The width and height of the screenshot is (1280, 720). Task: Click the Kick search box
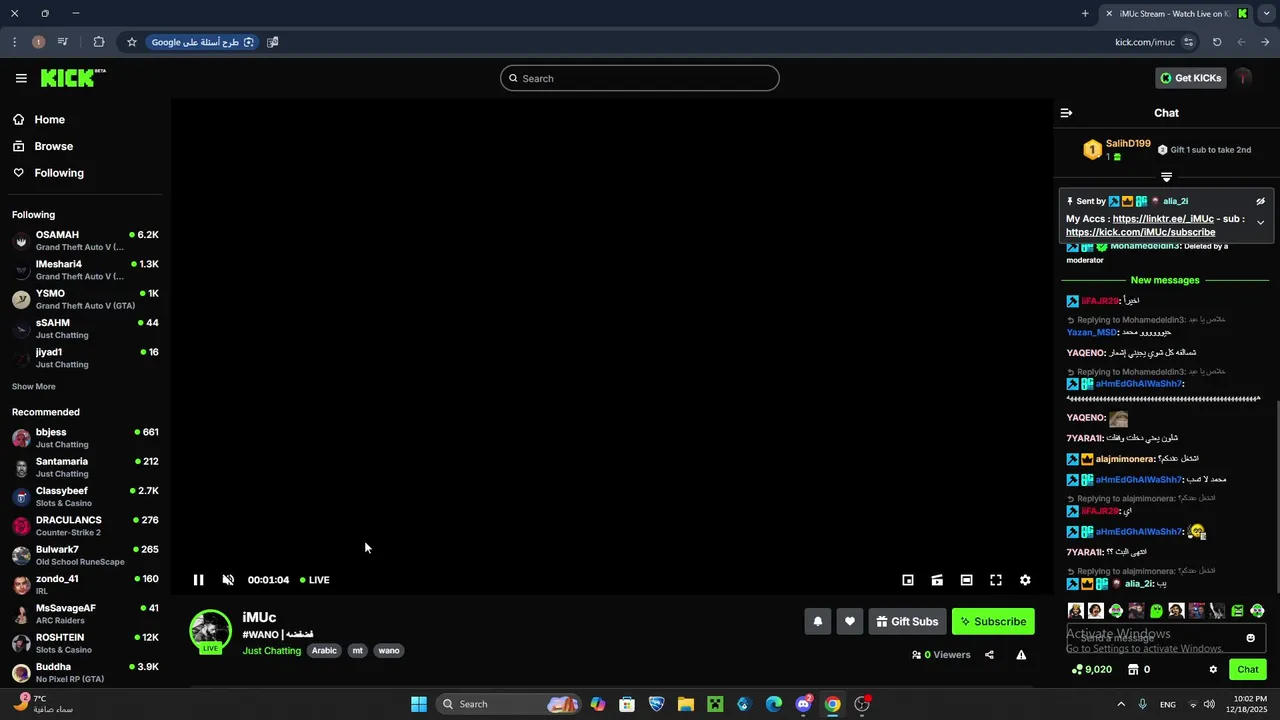click(640, 78)
